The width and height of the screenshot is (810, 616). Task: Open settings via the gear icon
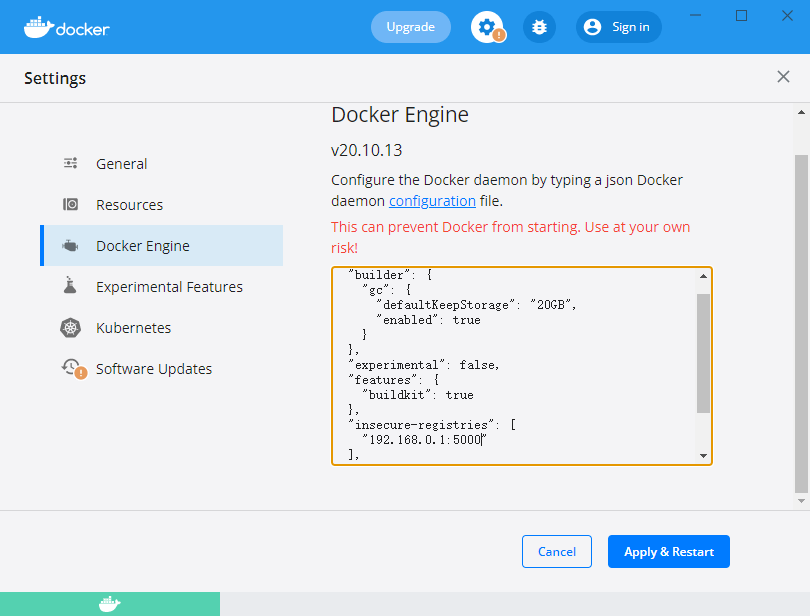(x=487, y=27)
